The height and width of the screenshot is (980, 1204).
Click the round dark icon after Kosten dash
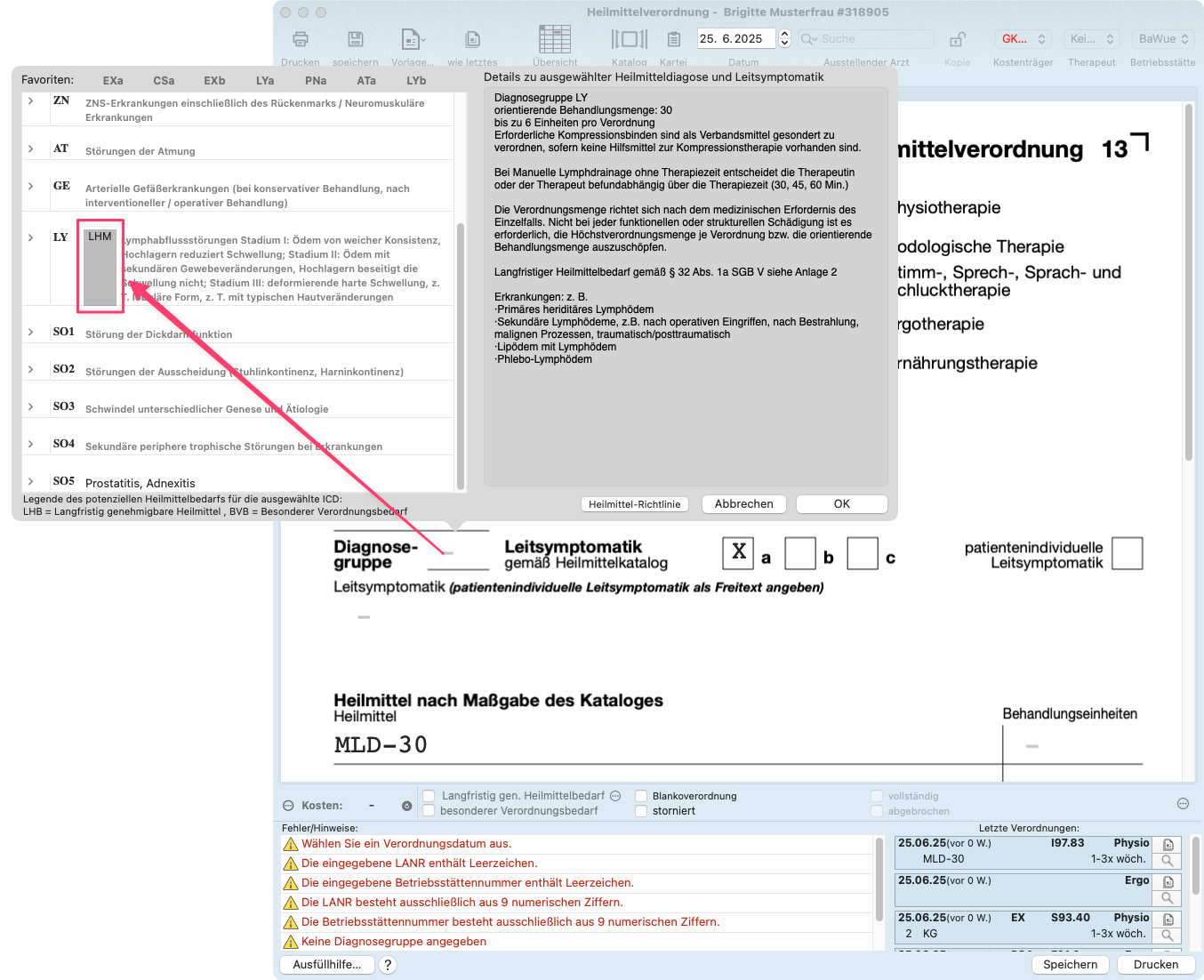coord(407,806)
